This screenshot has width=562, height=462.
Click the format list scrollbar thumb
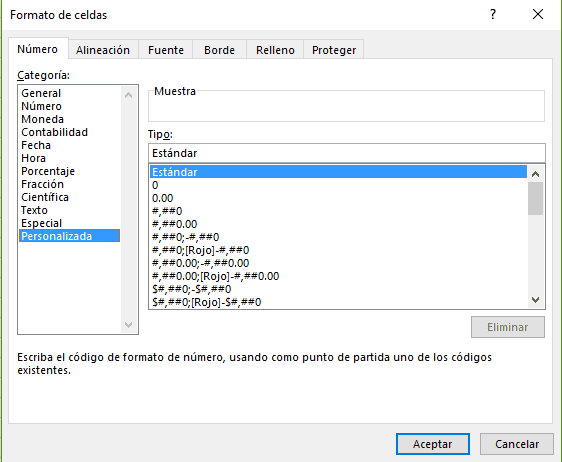tap(535, 199)
